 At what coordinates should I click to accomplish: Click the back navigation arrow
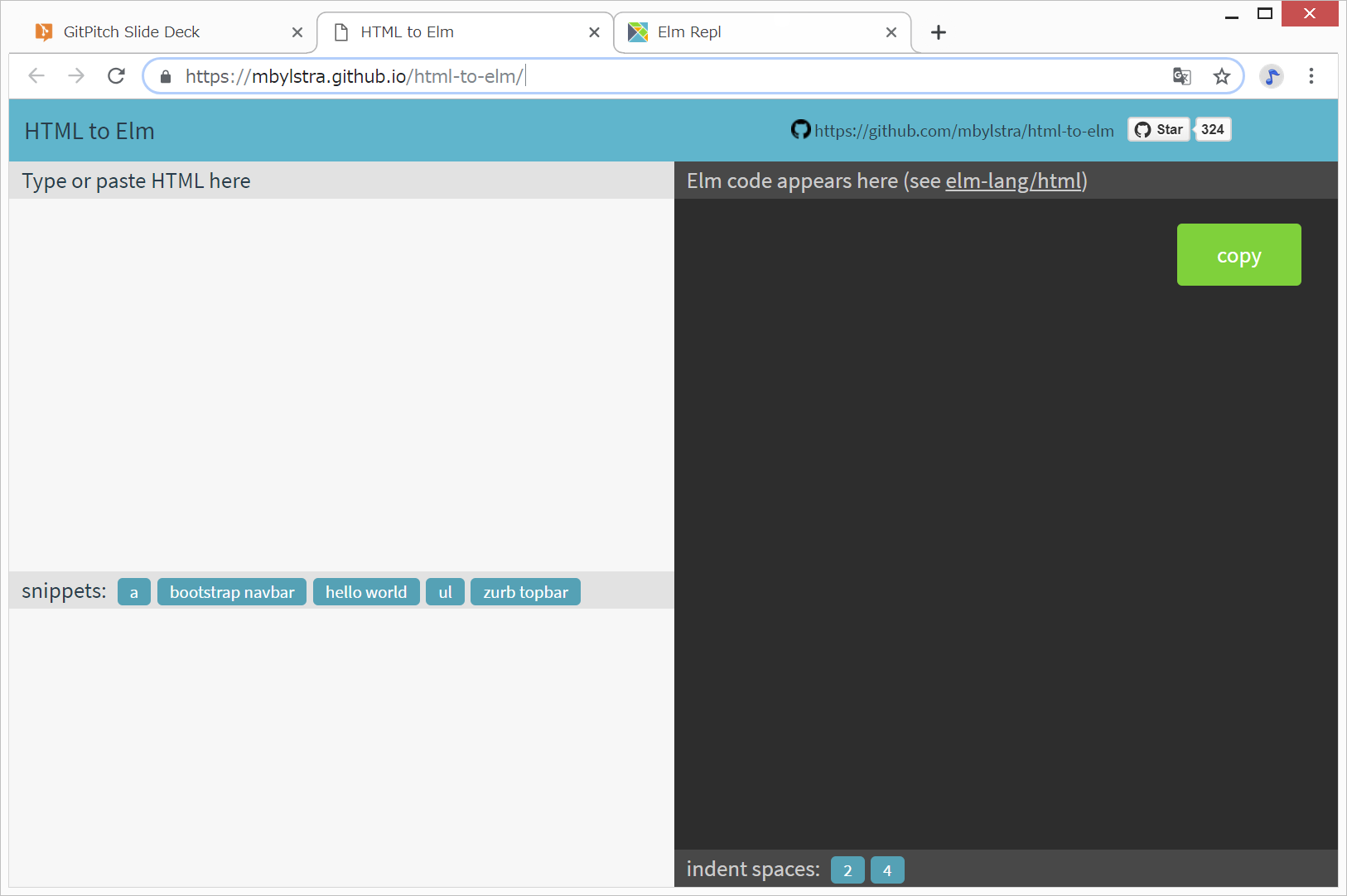click(36, 76)
